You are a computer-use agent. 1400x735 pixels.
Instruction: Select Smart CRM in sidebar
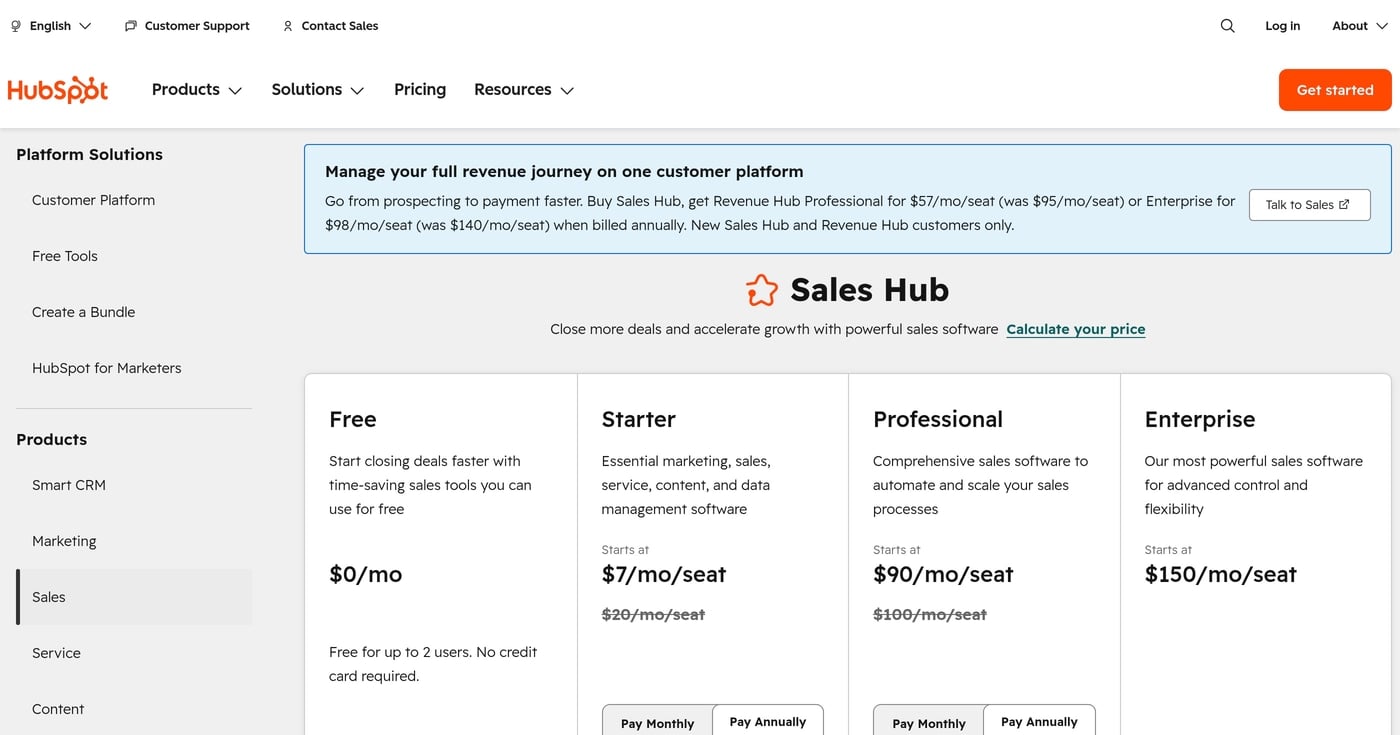pyautogui.click(x=69, y=485)
